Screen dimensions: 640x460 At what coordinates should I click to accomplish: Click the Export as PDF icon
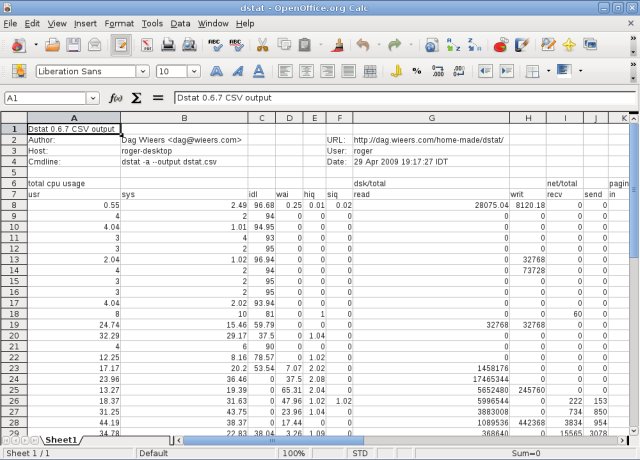(x=147, y=45)
